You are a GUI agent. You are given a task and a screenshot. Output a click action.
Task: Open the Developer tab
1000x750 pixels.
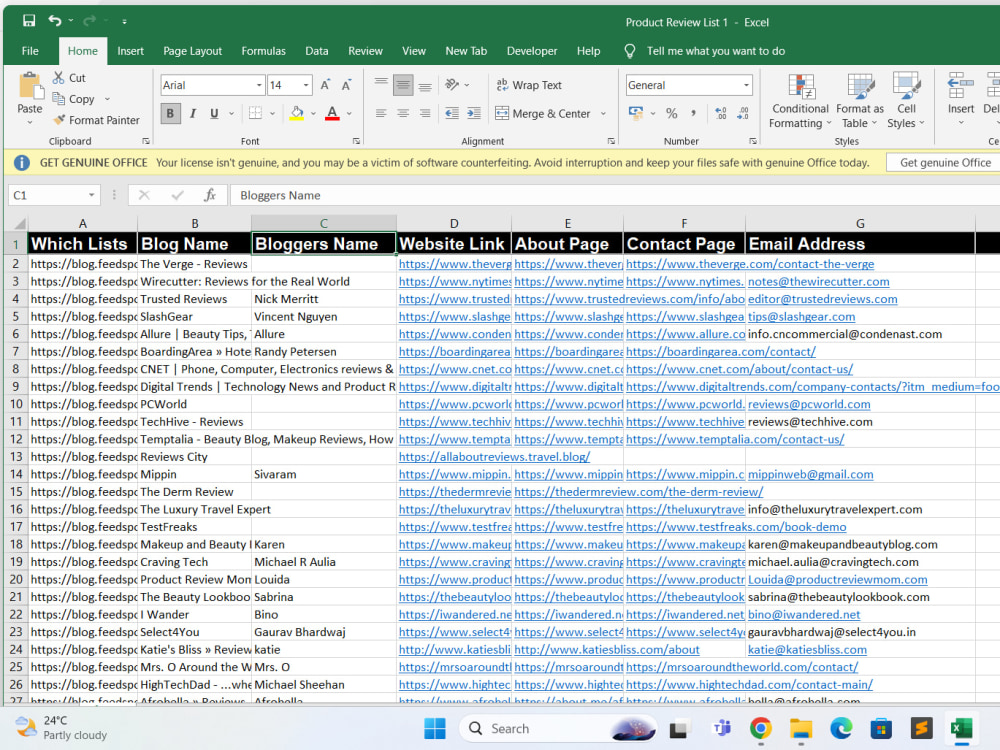pos(532,51)
